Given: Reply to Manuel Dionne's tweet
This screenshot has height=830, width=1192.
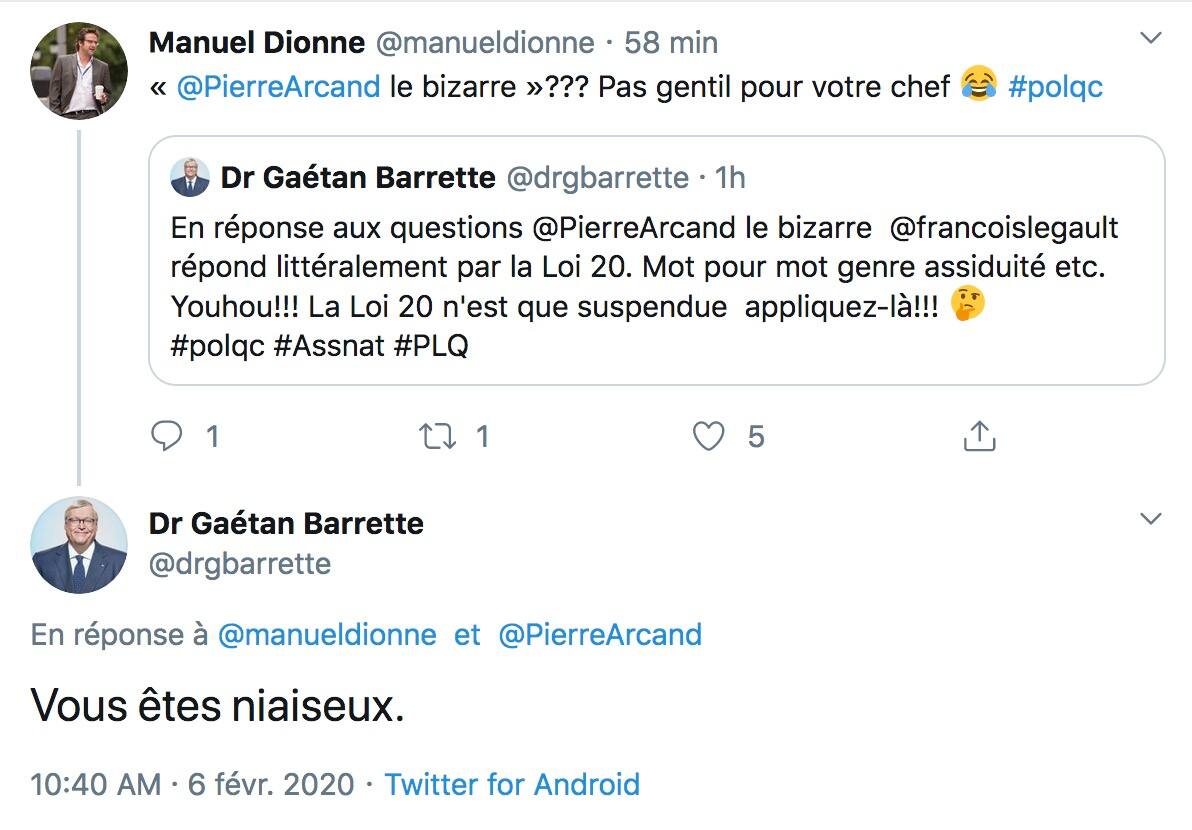Looking at the screenshot, I should (166, 436).
